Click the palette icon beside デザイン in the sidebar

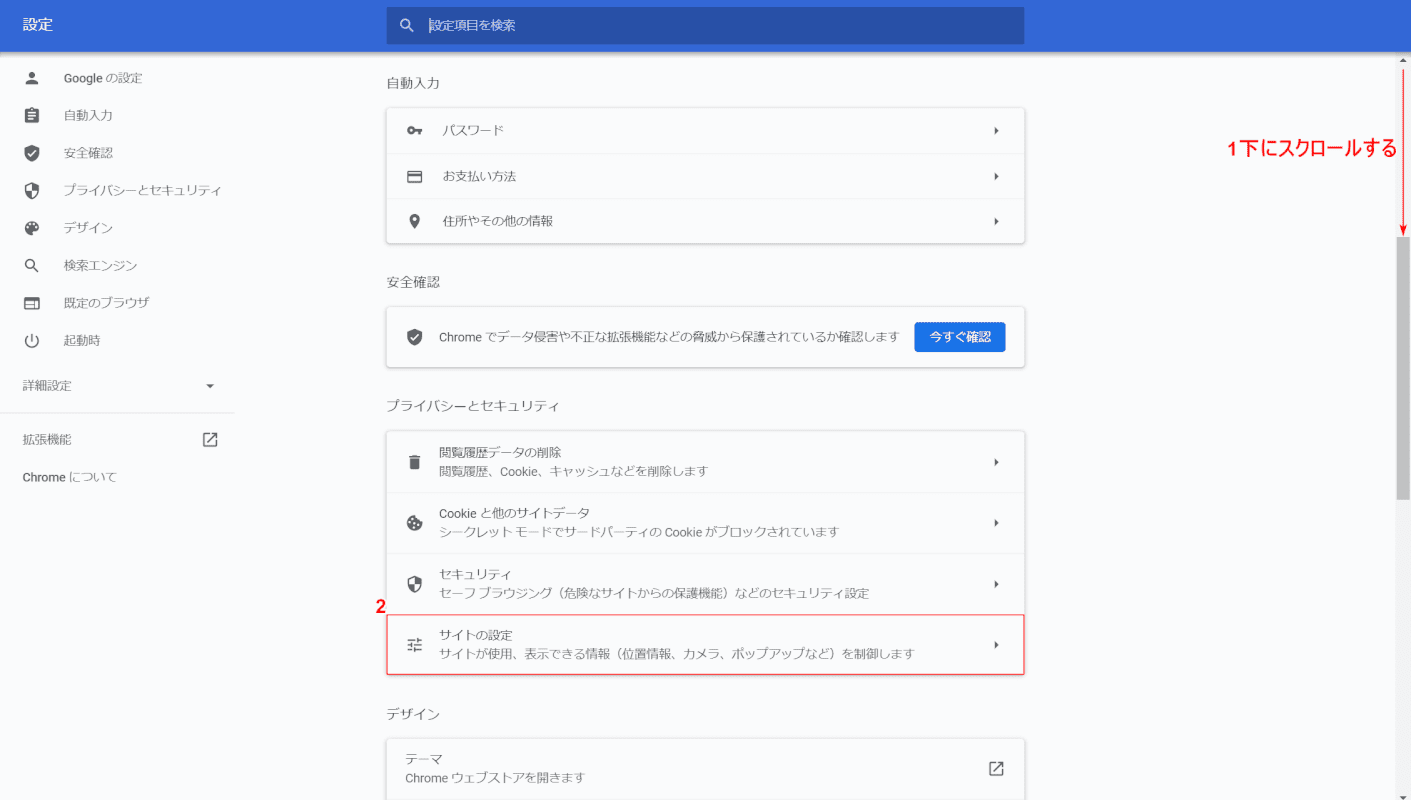(32, 228)
